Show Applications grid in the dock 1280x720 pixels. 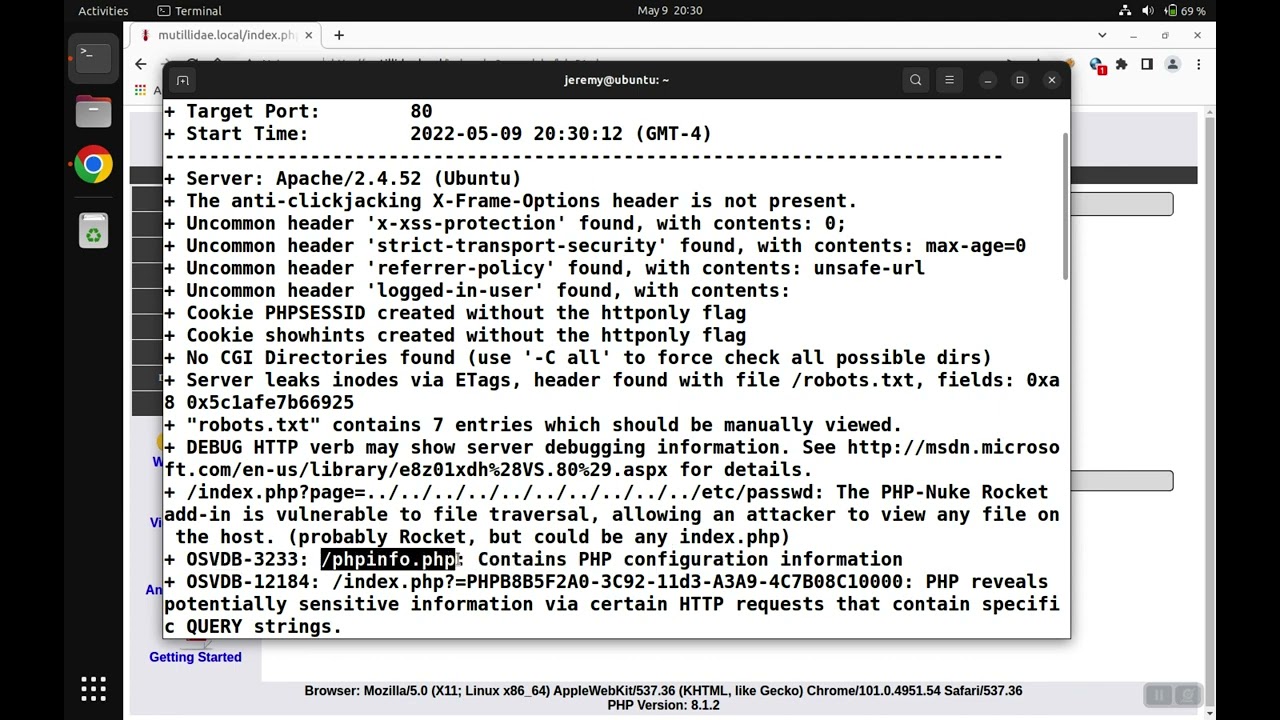tap(93, 689)
